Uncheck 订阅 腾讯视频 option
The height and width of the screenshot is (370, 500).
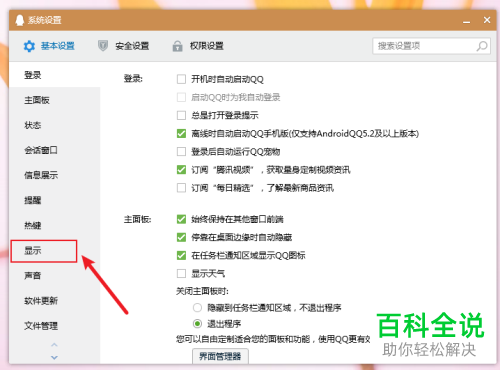tap(181, 170)
